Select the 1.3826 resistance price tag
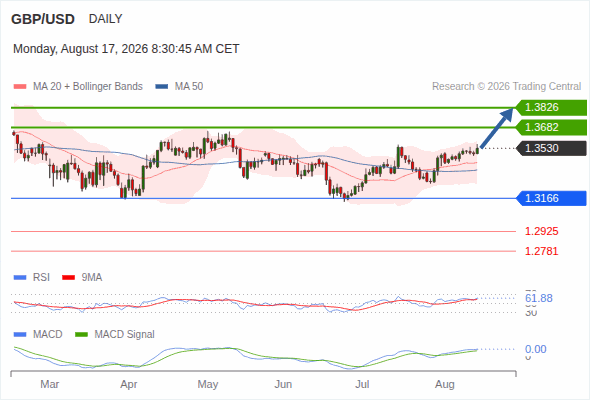Image resolution: width=590 pixels, height=400 pixels. 551,108
